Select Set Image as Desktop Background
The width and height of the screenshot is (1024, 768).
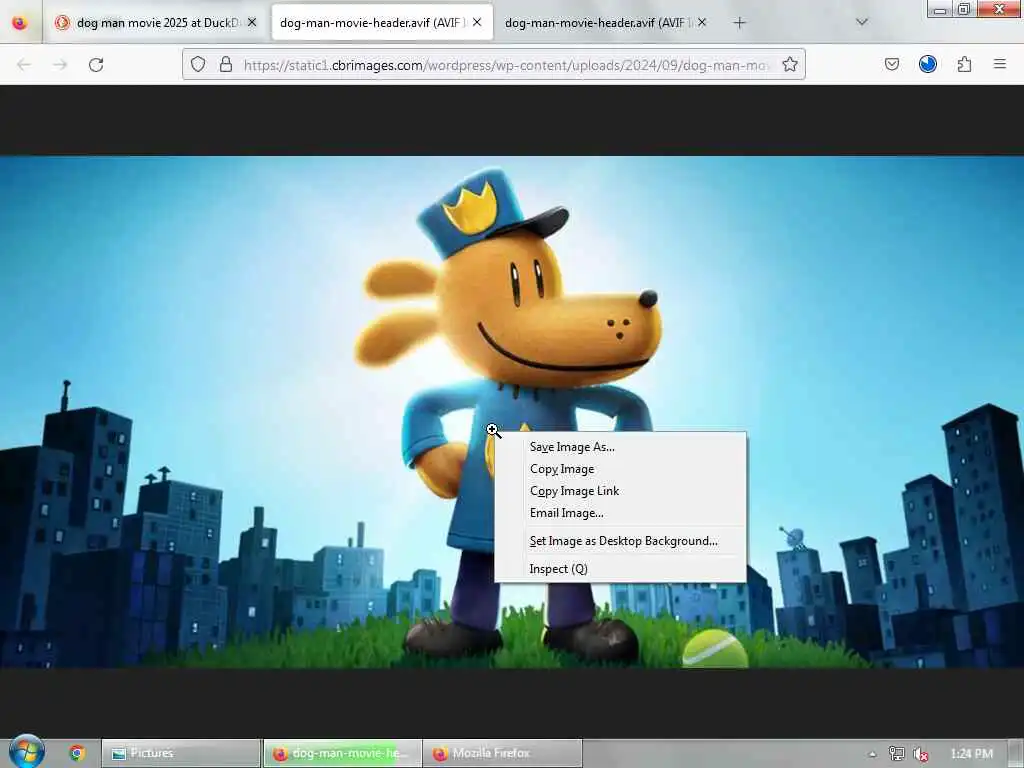pos(620,541)
